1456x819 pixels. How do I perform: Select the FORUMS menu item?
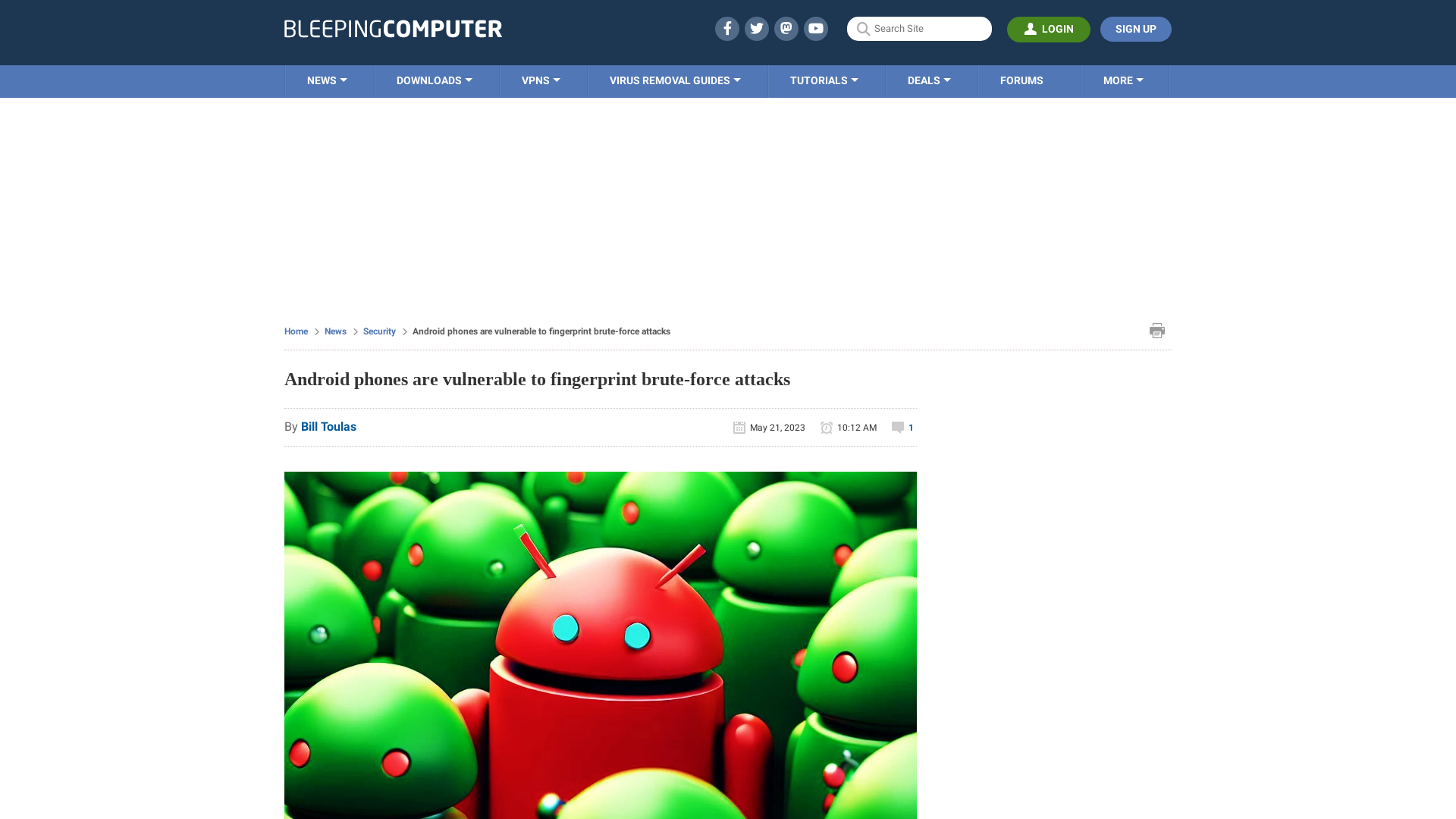tap(1021, 80)
